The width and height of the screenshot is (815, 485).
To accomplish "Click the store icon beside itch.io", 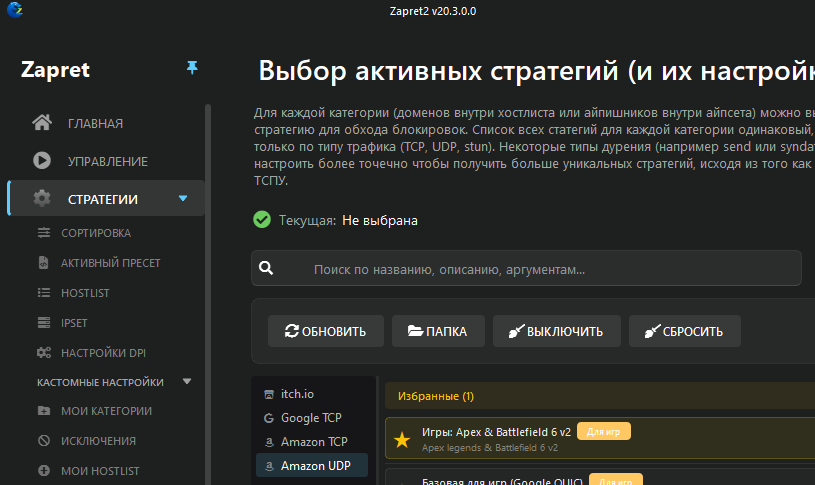I will (x=269, y=395).
